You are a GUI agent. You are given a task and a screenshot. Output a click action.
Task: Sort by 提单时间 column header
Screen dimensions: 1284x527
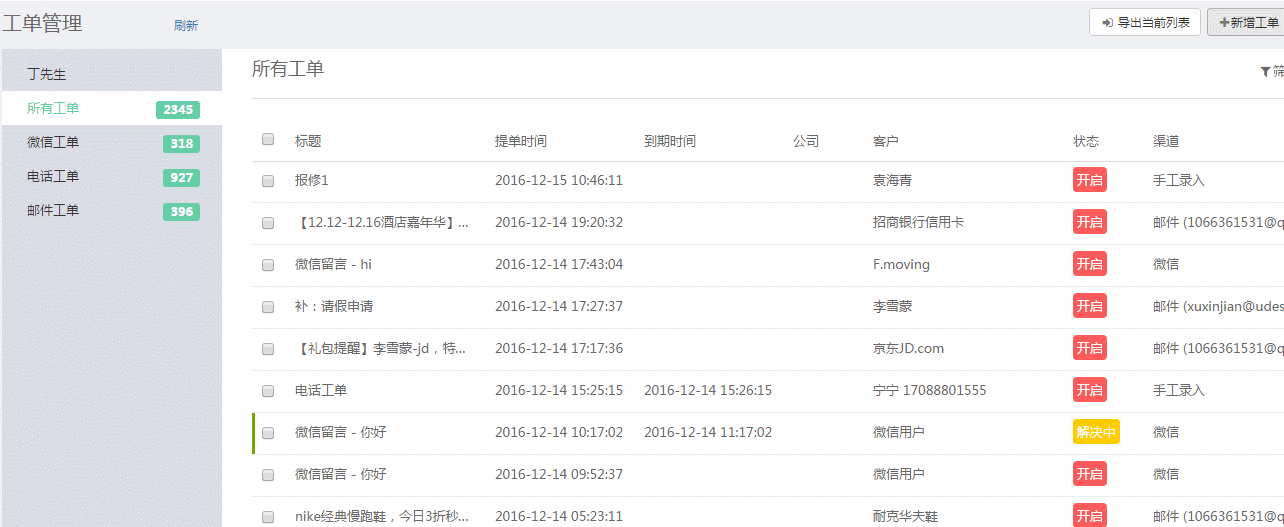pos(521,141)
